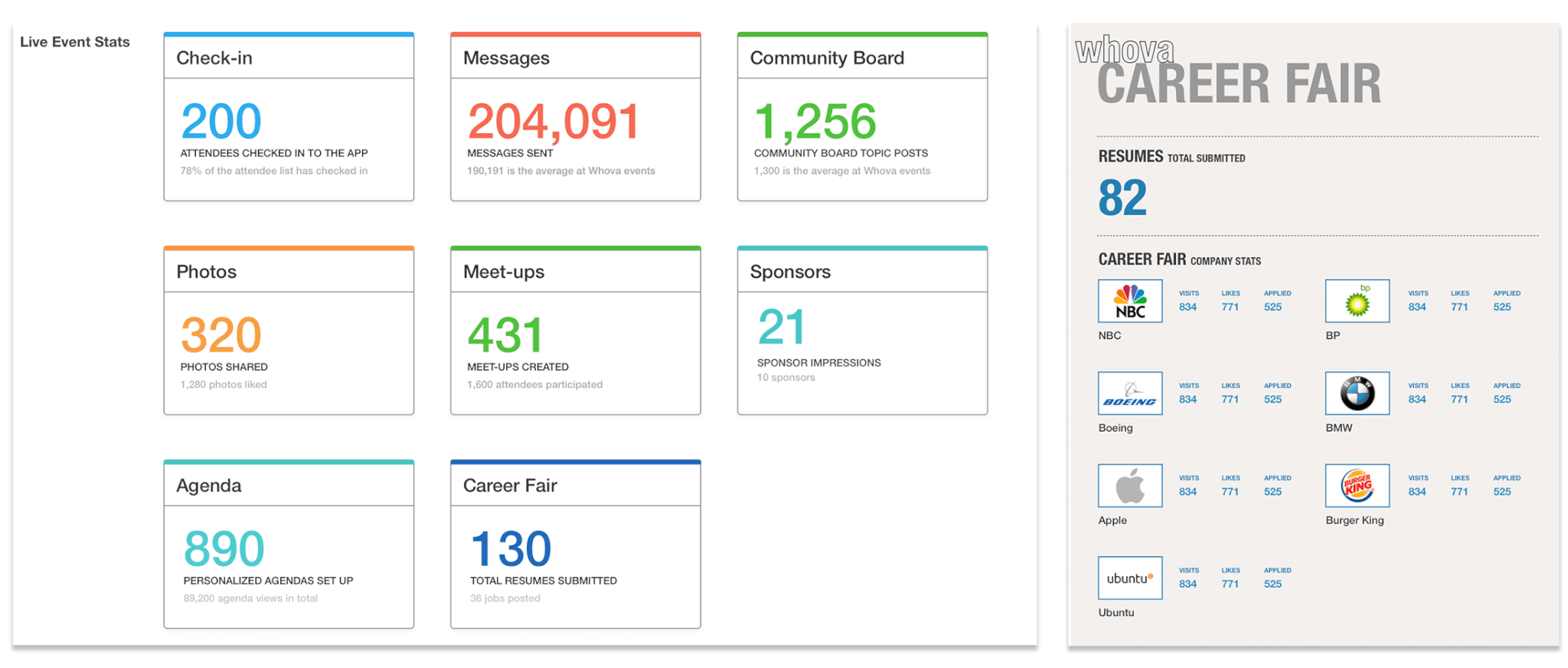Open the BMW roundel logo
The height and width of the screenshot is (668, 1568).
1357,393
